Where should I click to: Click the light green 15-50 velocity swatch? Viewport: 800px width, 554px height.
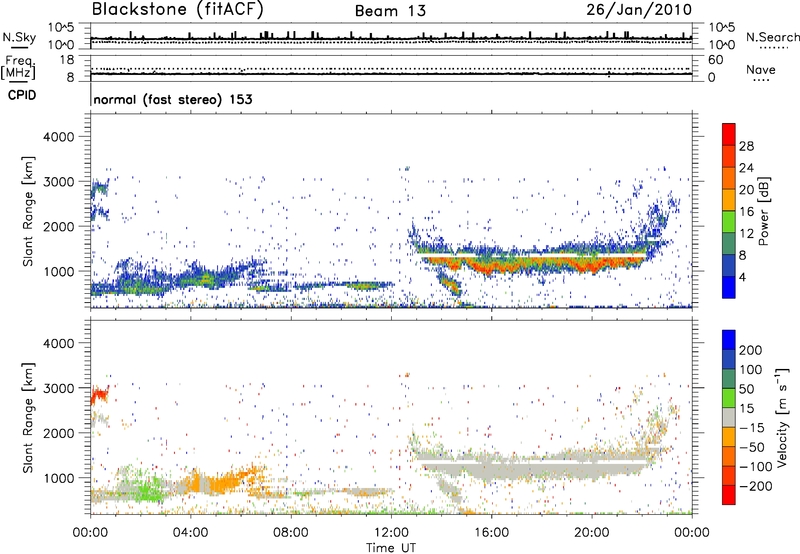point(729,398)
